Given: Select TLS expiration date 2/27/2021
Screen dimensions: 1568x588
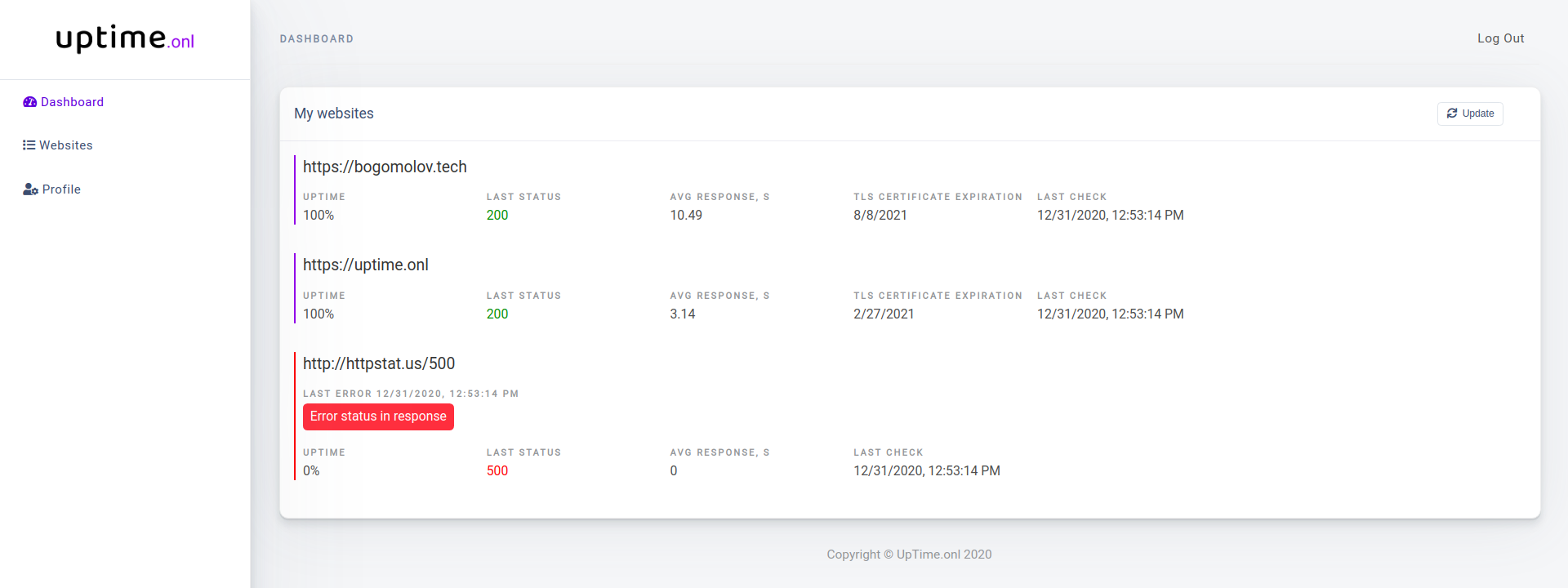Looking at the screenshot, I should point(884,314).
